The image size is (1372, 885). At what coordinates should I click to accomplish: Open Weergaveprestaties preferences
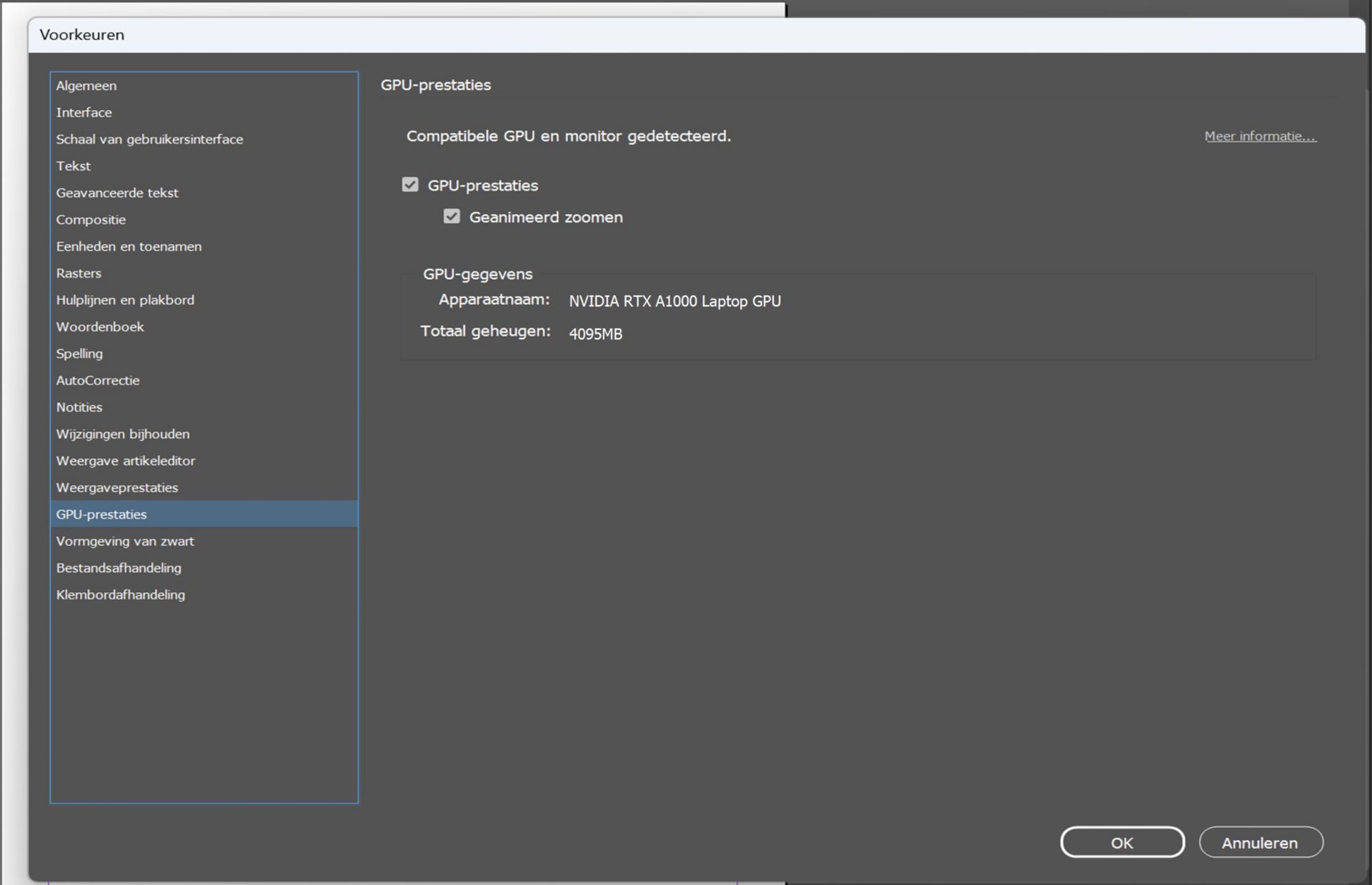(x=117, y=487)
